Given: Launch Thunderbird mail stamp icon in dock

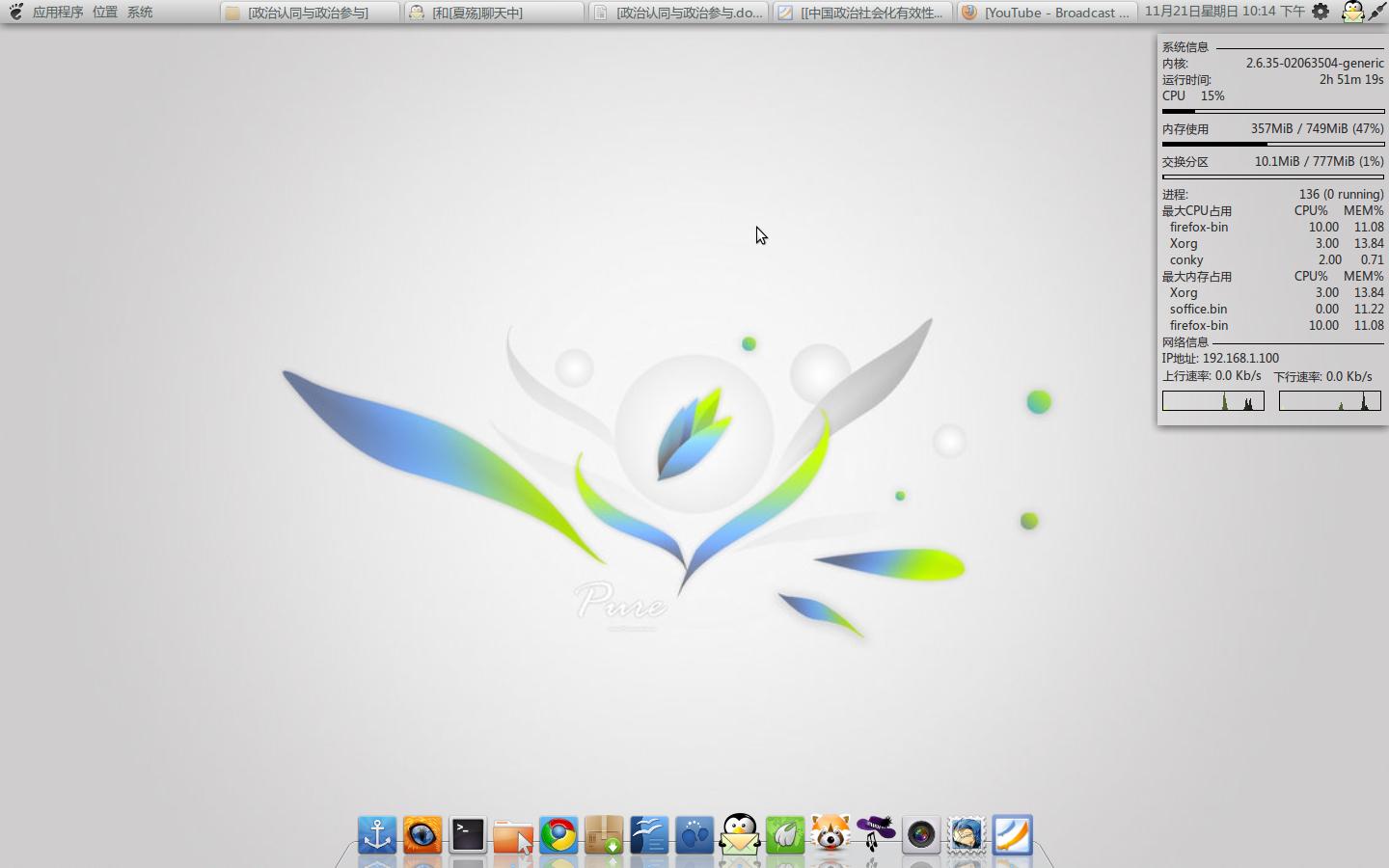Looking at the screenshot, I should [x=967, y=835].
